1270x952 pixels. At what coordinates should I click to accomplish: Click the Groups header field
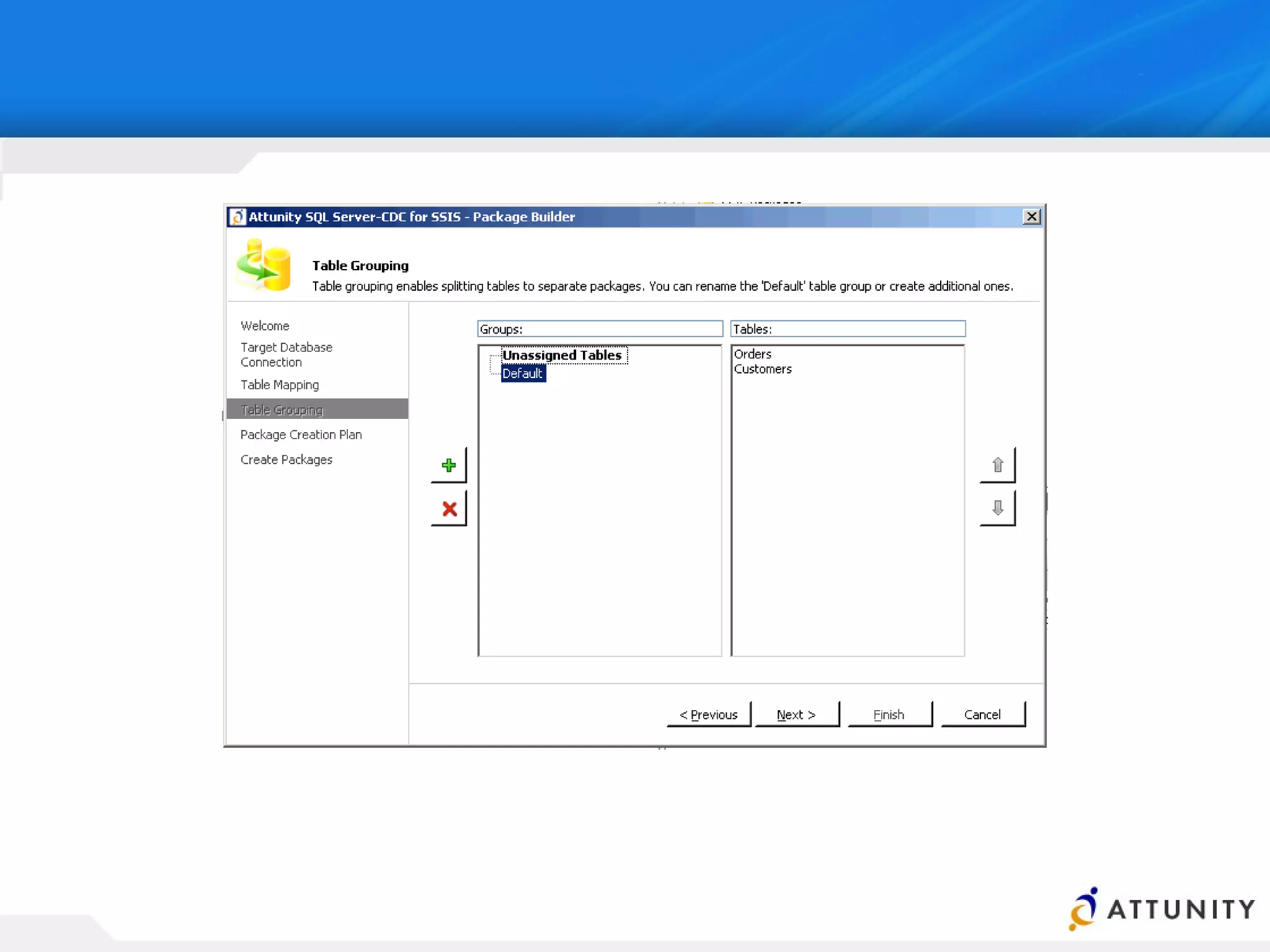[x=600, y=328]
